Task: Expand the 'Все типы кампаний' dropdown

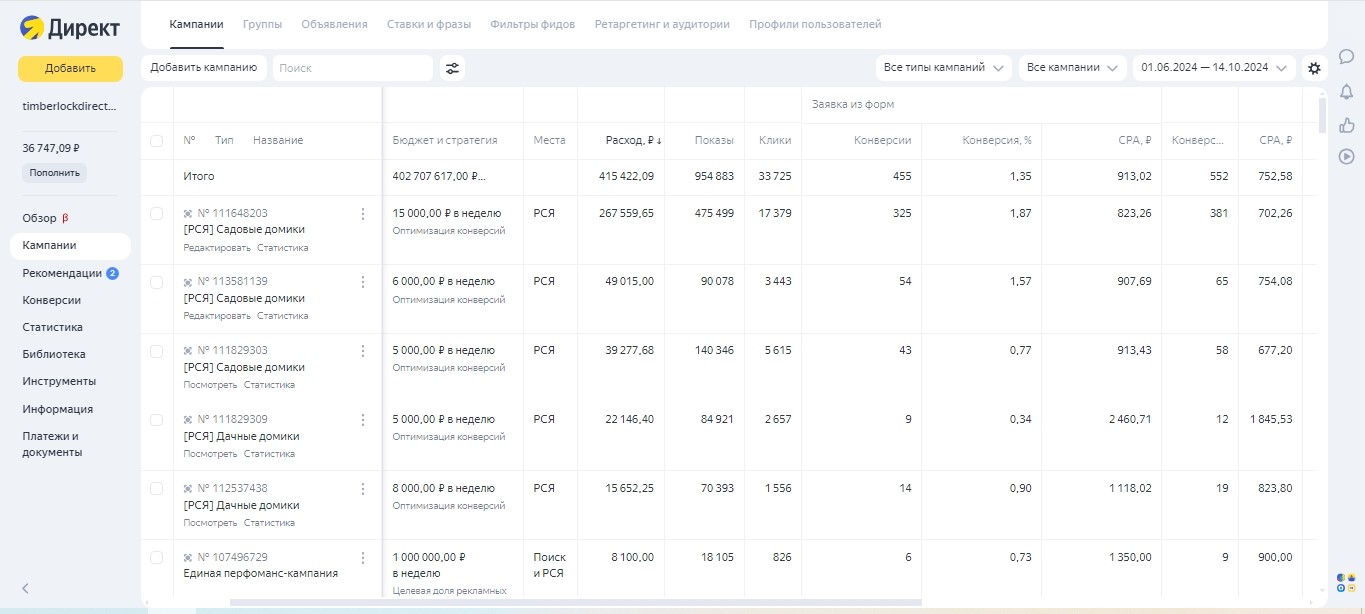Action: [x=943, y=68]
